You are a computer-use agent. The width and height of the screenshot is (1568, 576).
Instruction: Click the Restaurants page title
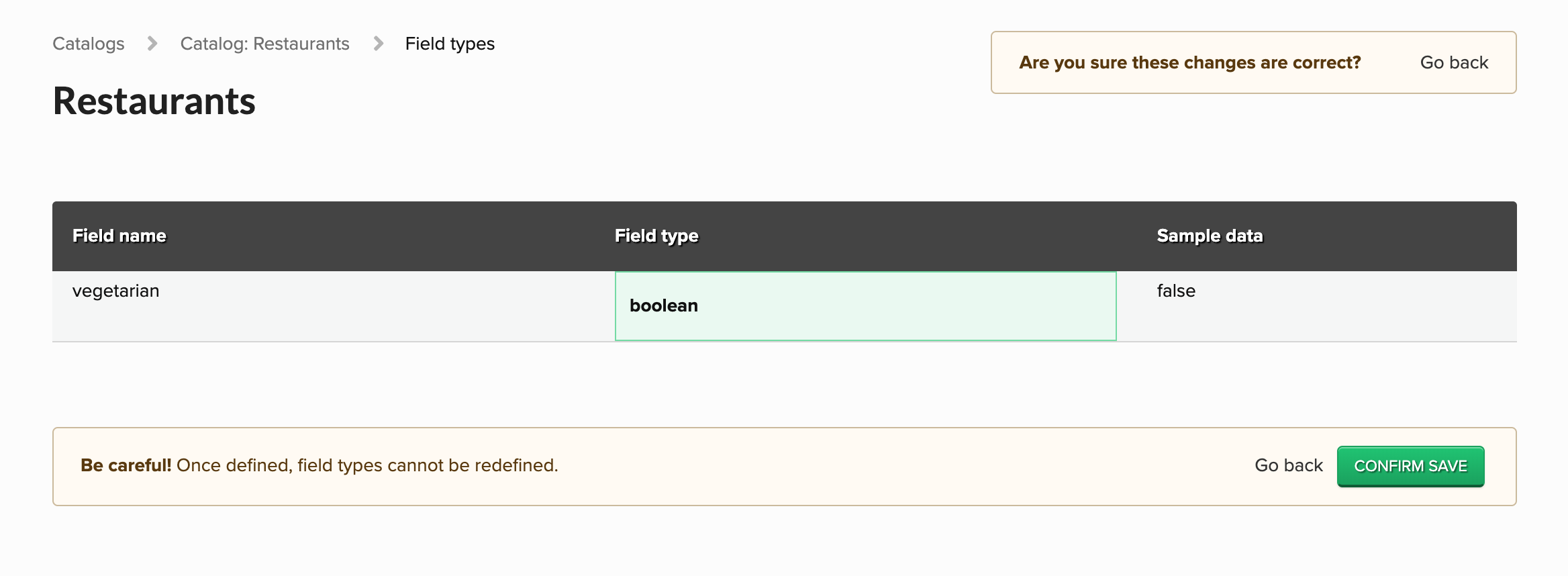(154, 102)
